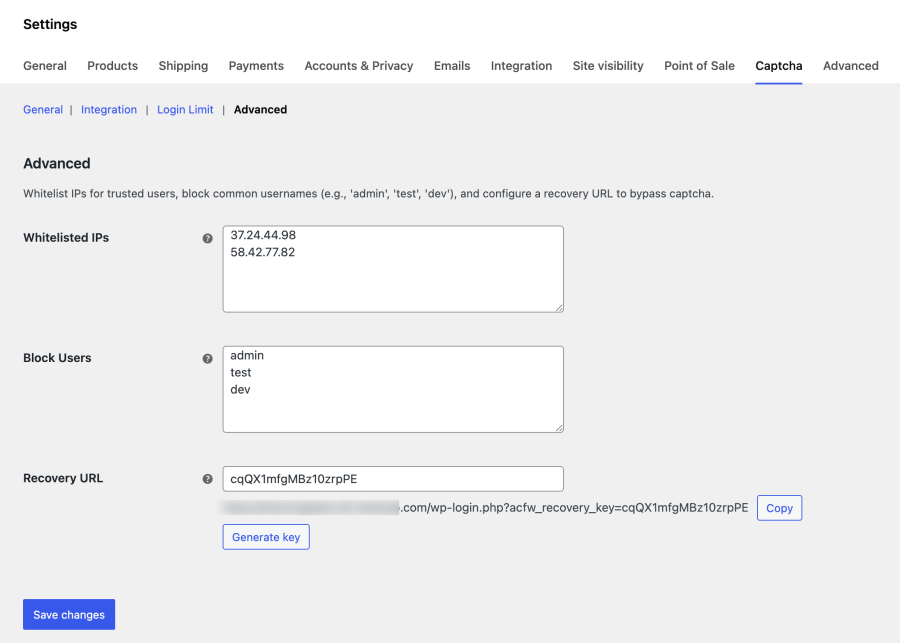Open General captcha sub-section link
Image resolution: width=900 pixels, height=643 pixels.
pyautogui.click(x=43, y=110)
